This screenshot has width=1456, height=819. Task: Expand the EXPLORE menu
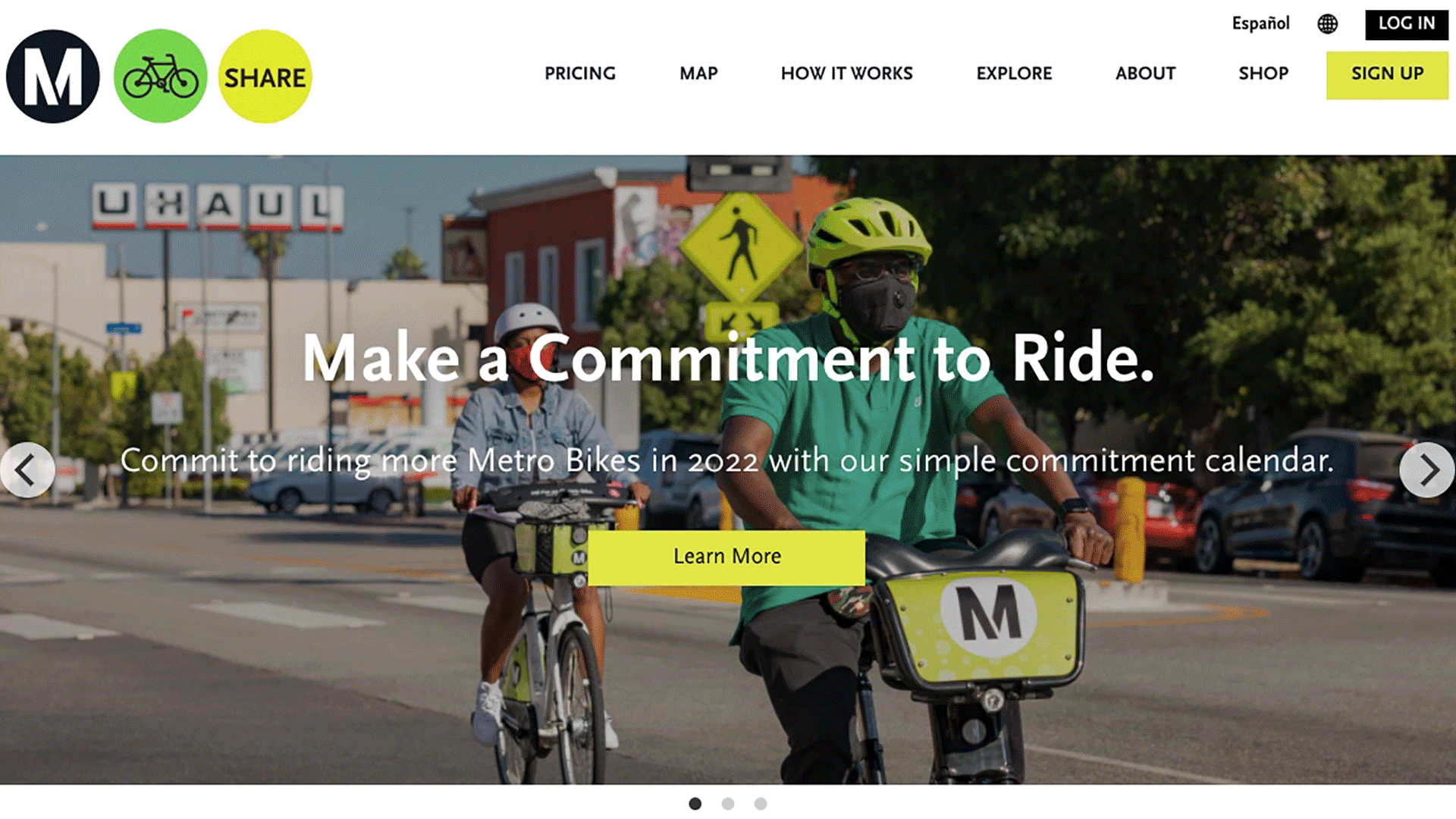[1014, 74]
